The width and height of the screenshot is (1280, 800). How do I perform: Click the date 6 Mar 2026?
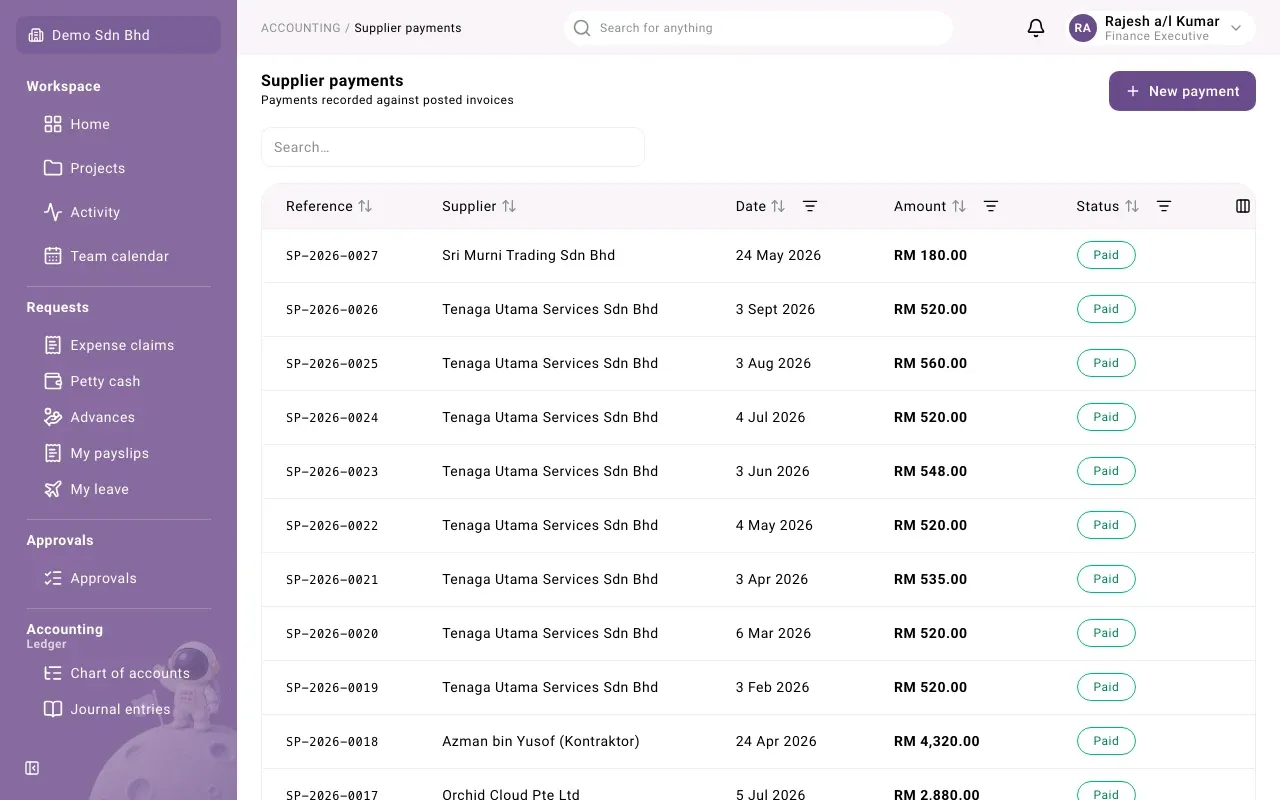(x=774, y=633)
